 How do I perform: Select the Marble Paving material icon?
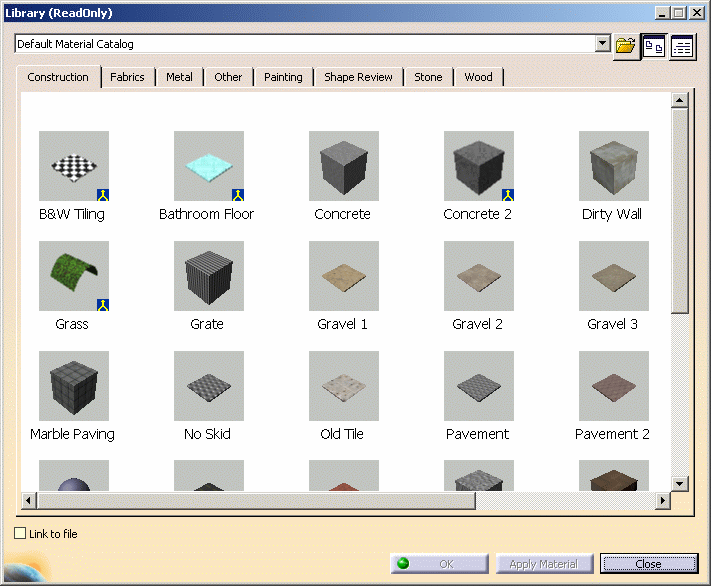pyautogui.click(x=73, y=386)
